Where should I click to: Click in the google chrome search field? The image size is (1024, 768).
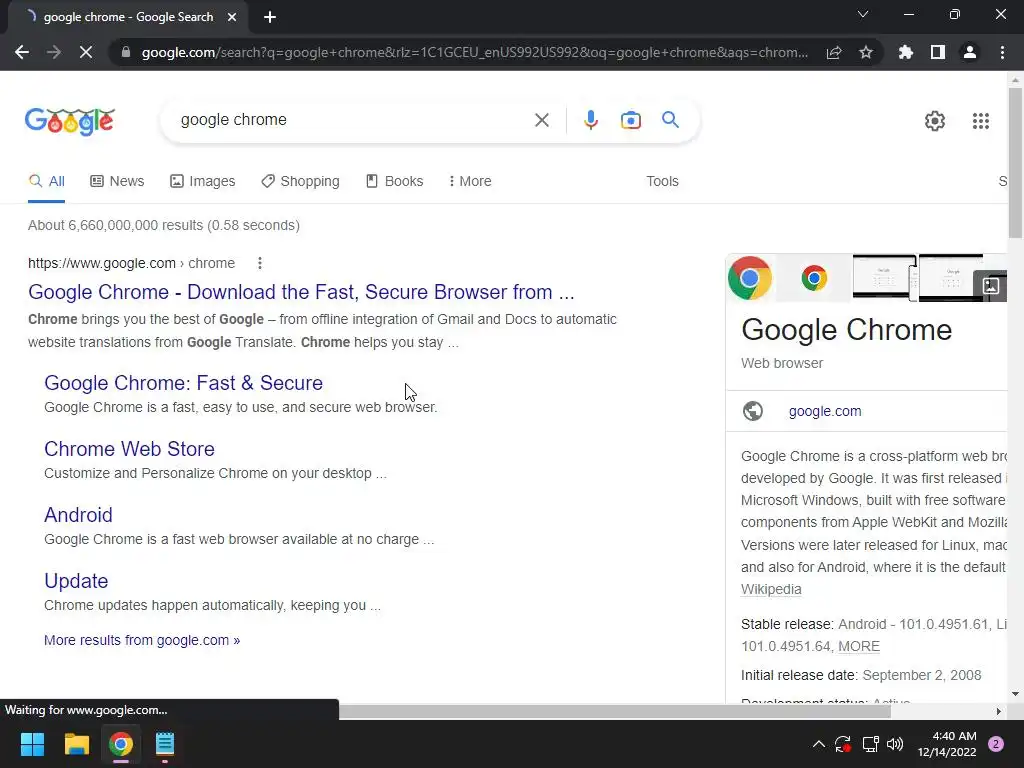coord(353,120)
